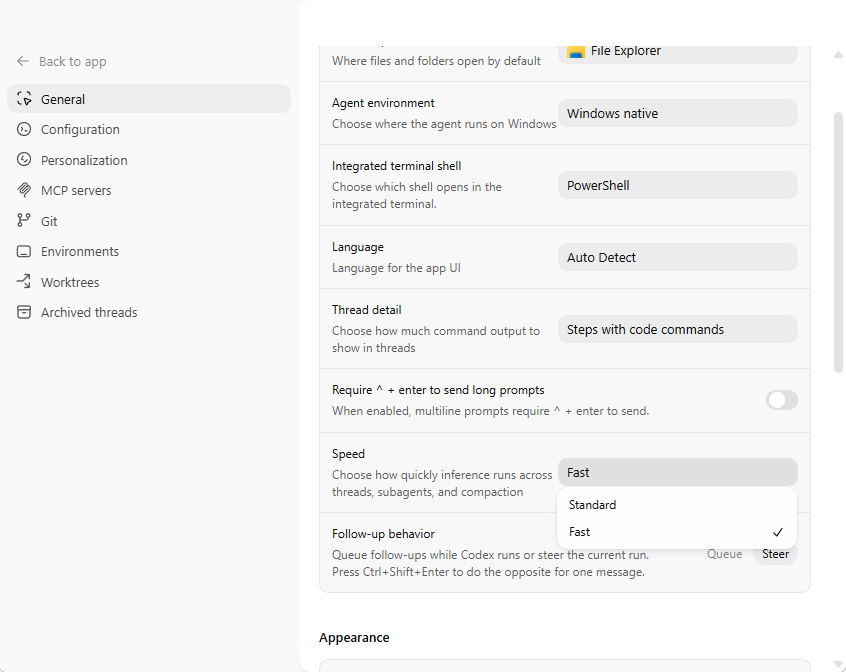Image resolution: width=846 pixels, height=672 pixels.
Task: Click the vertical scrollbar thumb
Action: pyautogui.click(x=838, y=242)
